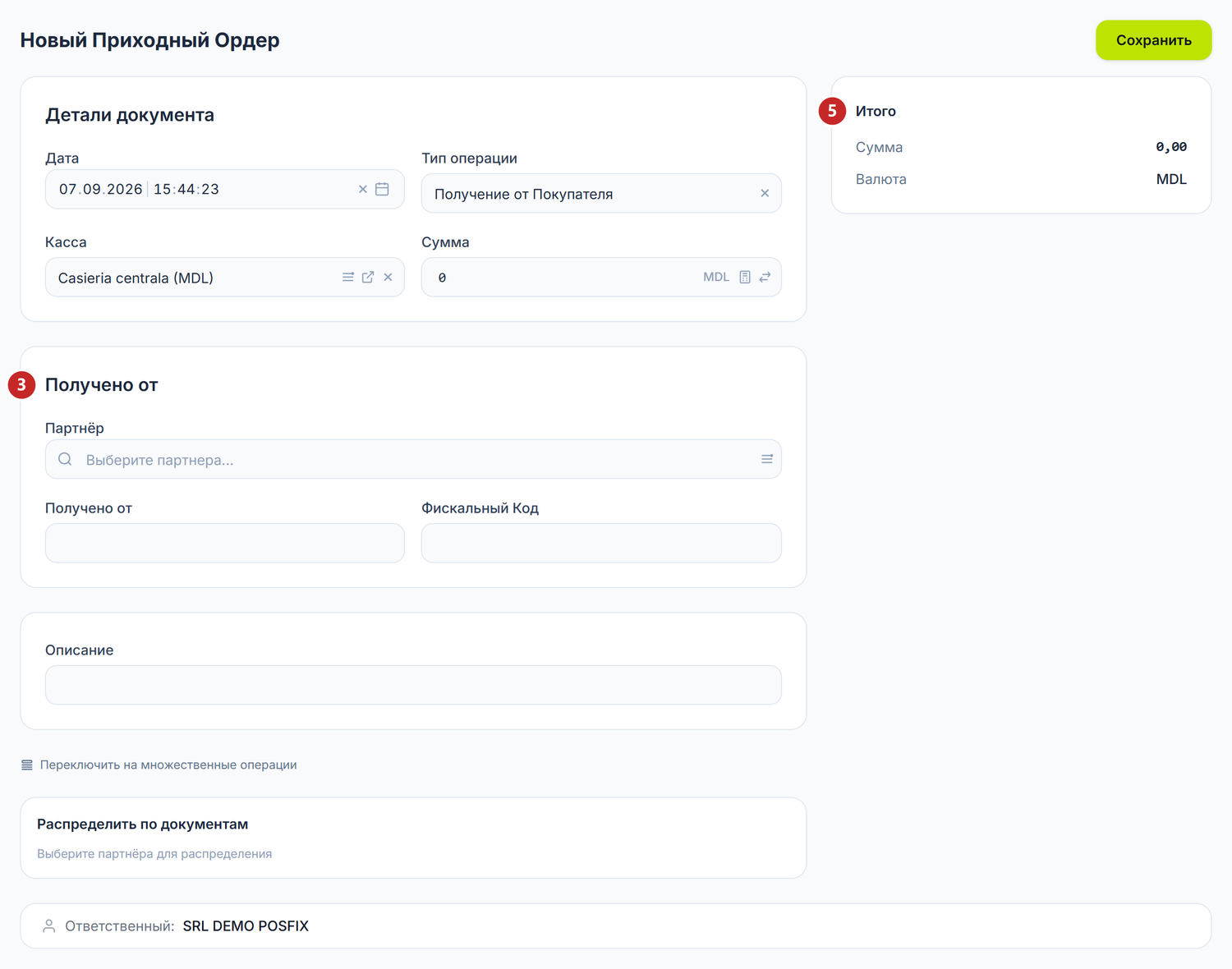Focus the Получено от text input

point(225,543)
